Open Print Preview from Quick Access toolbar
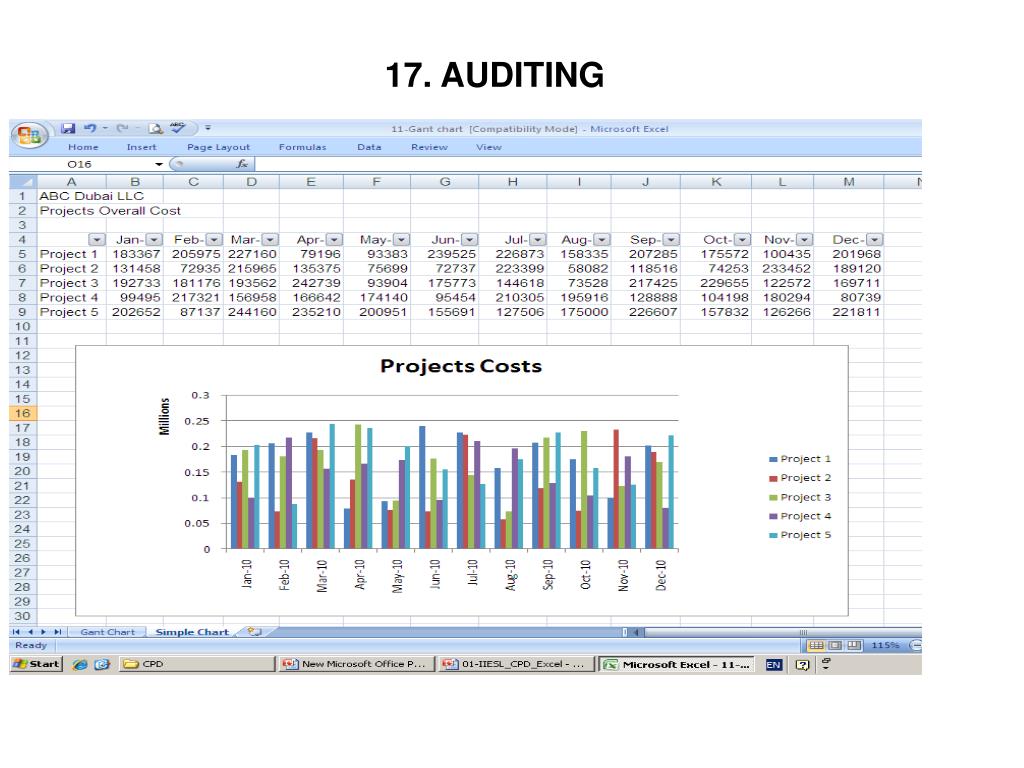The image size is (1024, 768). point(155,128)
